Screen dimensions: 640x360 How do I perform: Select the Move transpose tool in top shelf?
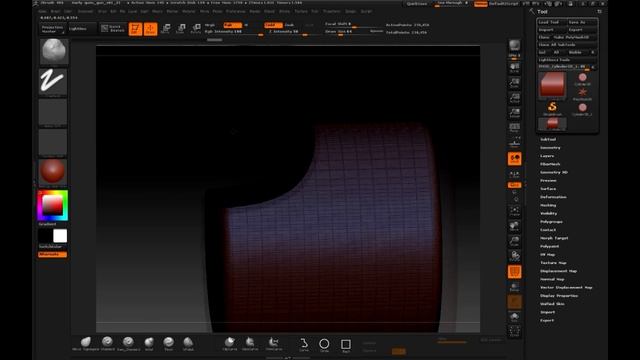pyautogui.click(x=166, y=29)
